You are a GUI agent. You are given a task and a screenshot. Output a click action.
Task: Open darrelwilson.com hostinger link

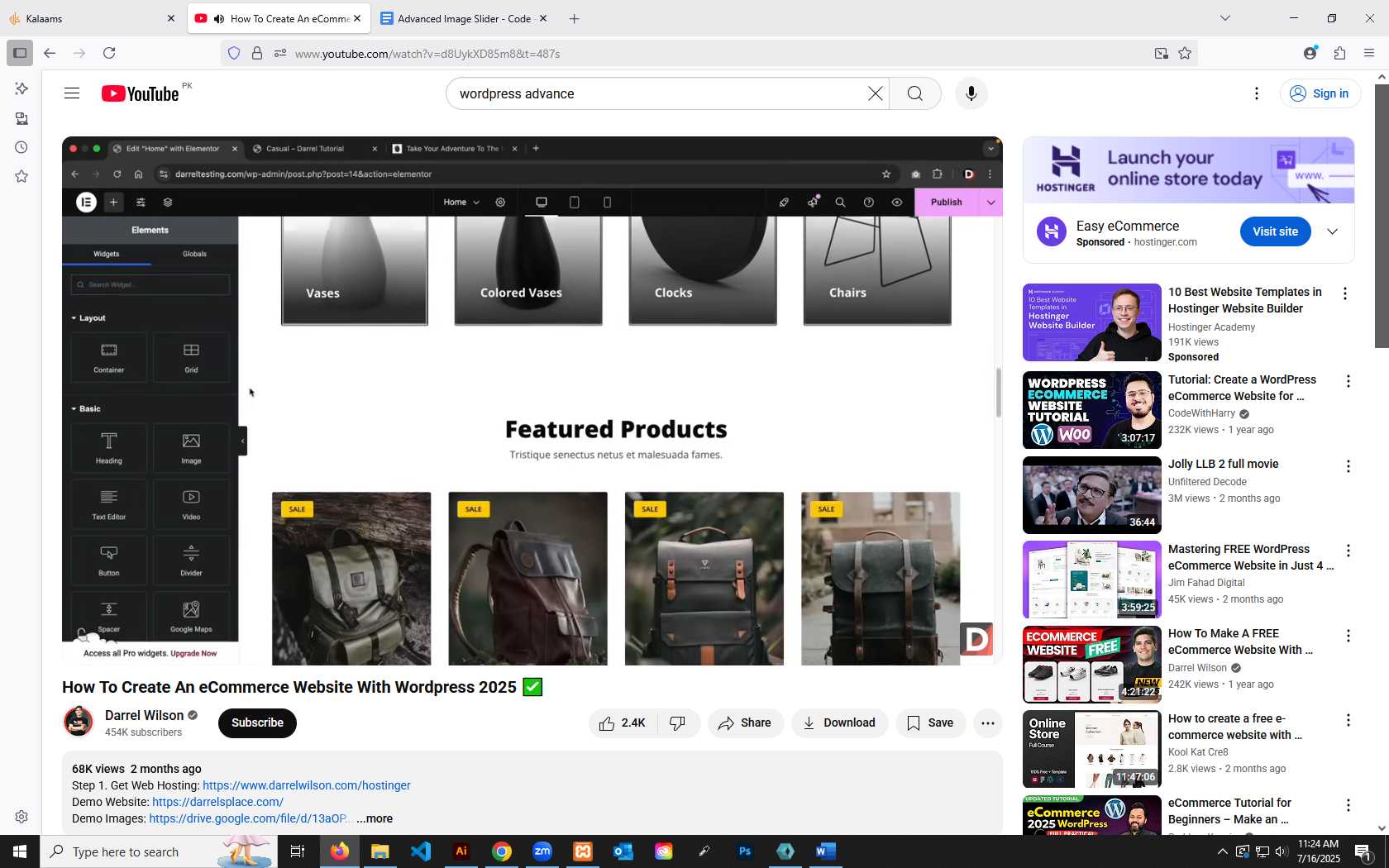[x=307, y=785]
